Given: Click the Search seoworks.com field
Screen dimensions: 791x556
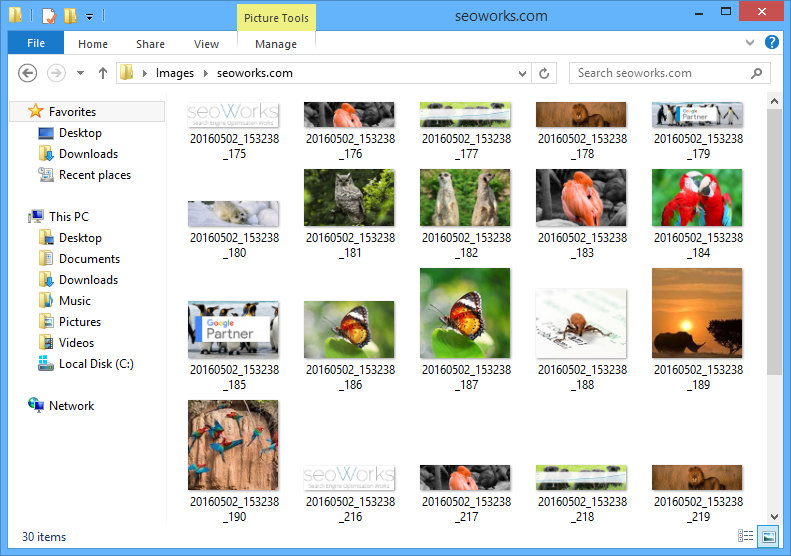Looking at the screenshot, I should 660,73.
